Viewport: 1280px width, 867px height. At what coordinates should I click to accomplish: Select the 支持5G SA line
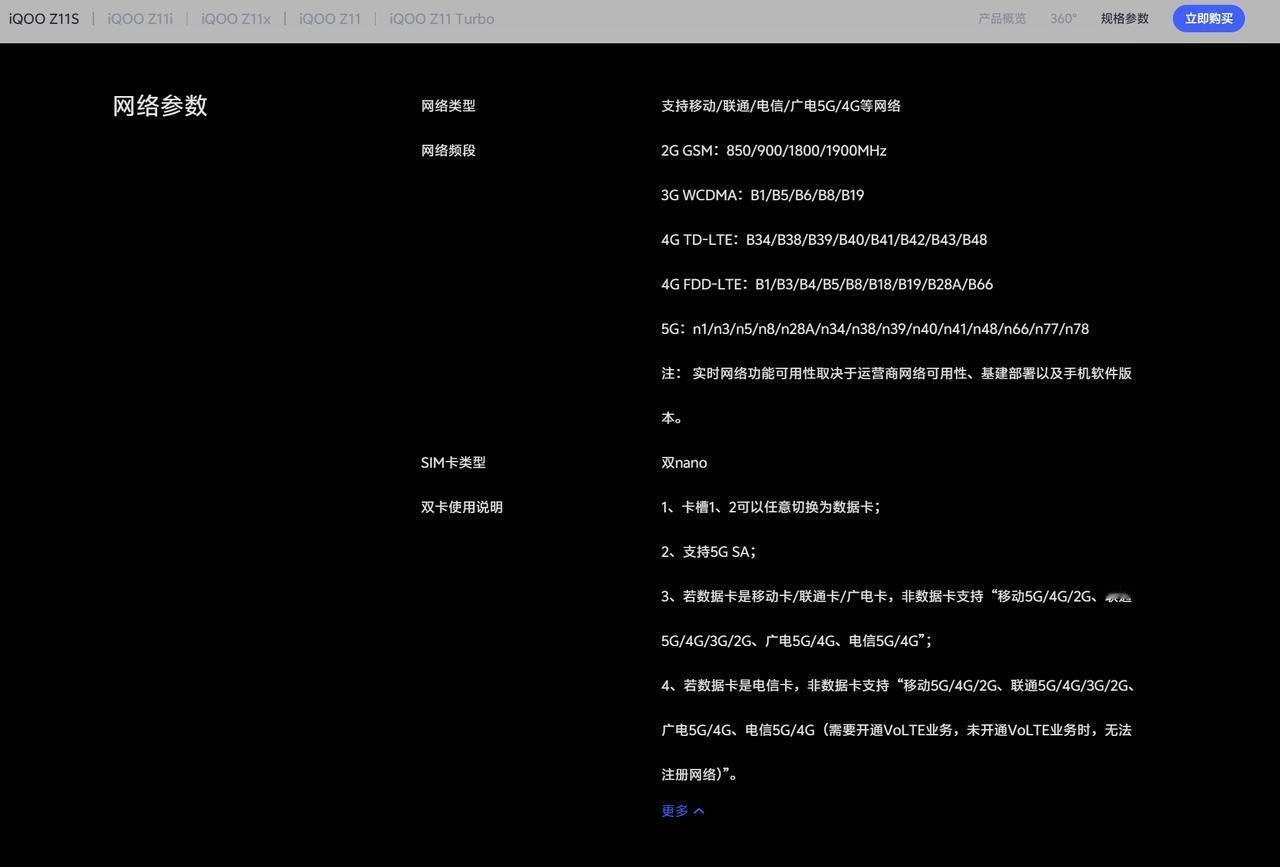709,552
